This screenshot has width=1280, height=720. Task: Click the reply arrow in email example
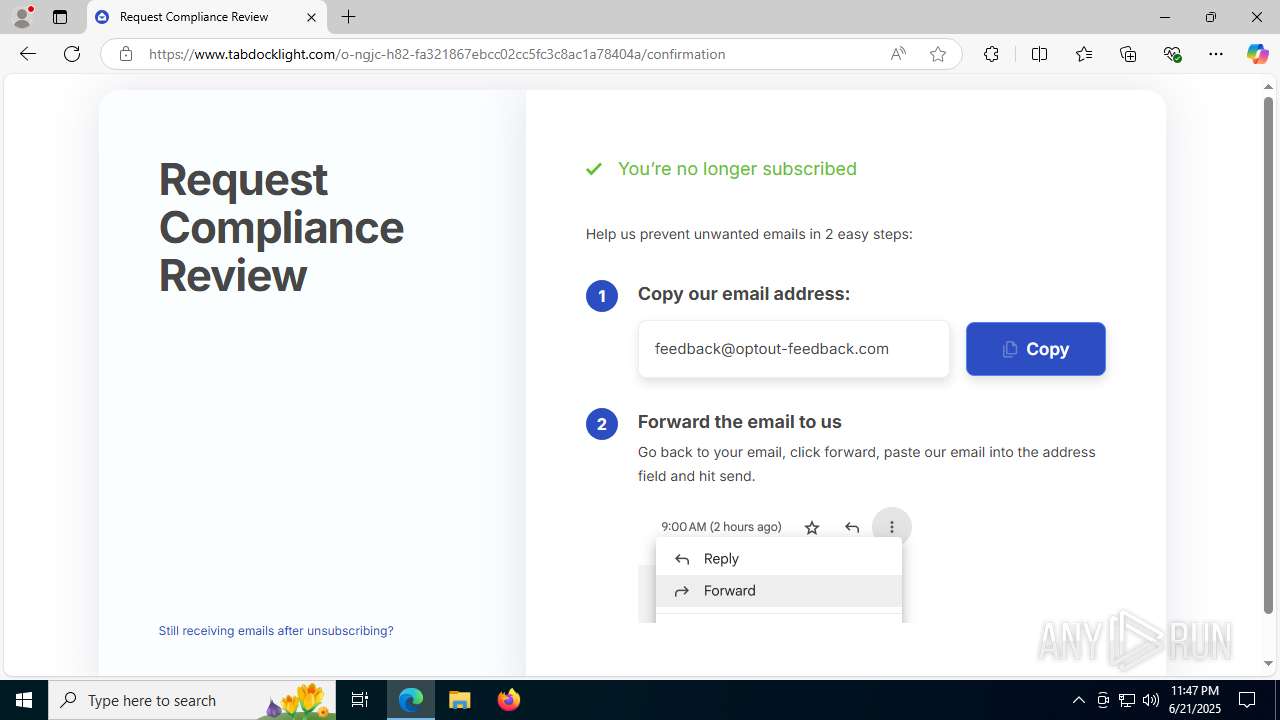[852, 527]
